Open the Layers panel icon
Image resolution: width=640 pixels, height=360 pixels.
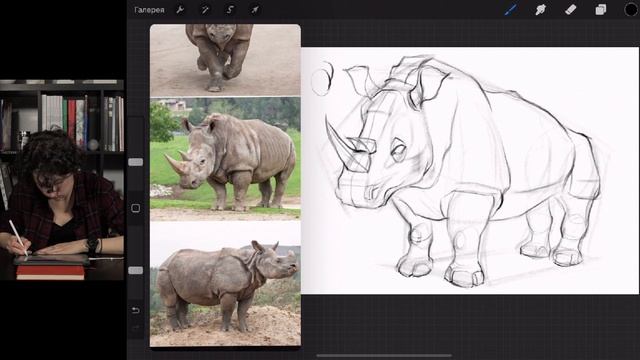[600, 9]
